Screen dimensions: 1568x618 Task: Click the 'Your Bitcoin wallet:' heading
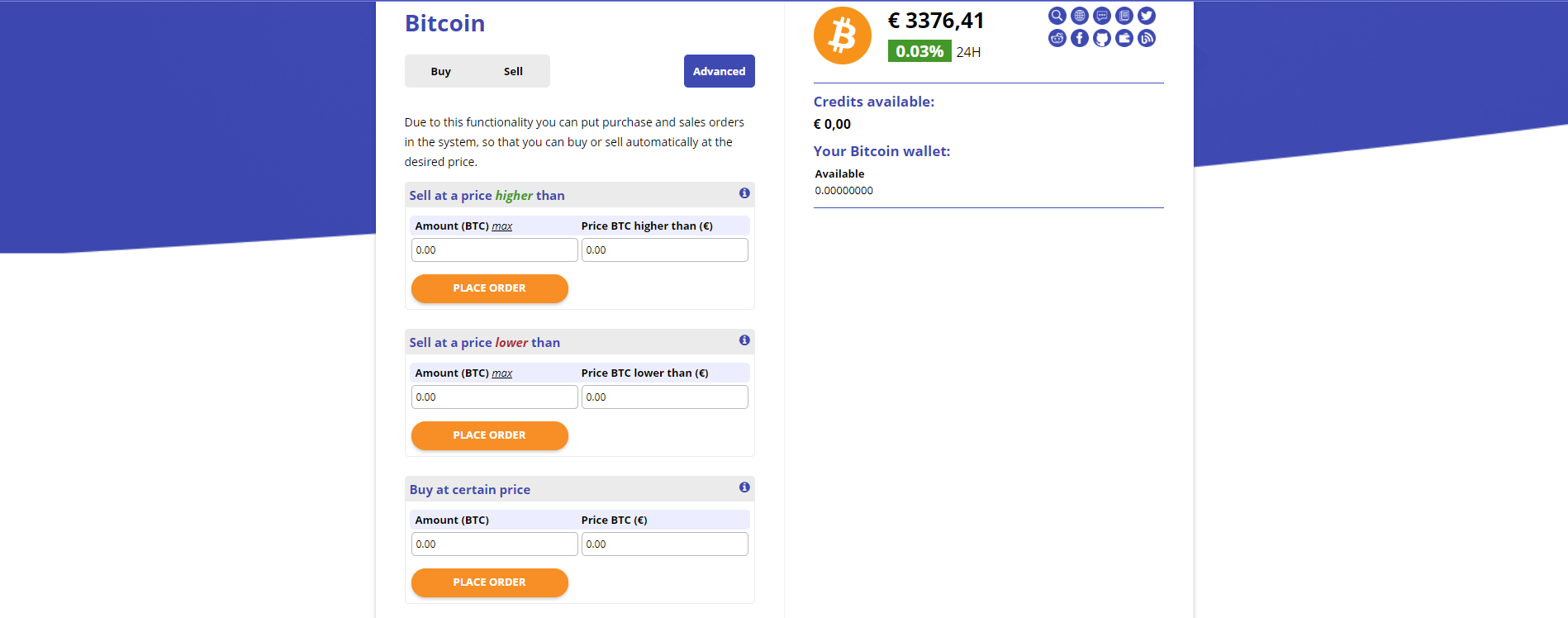coord(881,151)
